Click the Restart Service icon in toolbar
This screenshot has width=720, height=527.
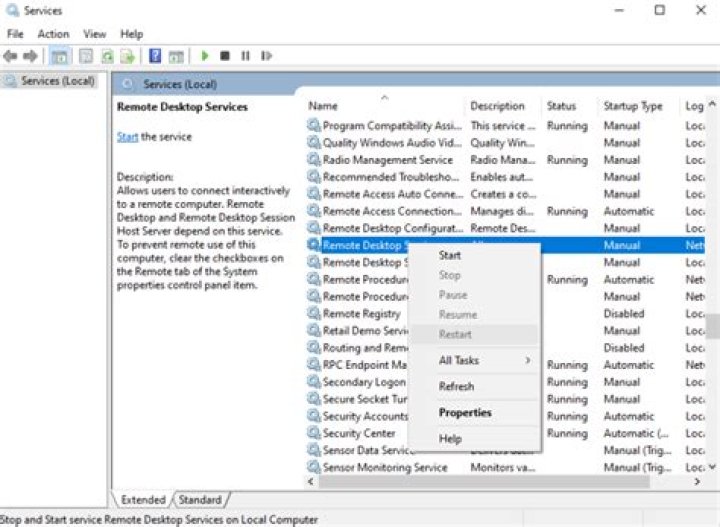coord(264,56)
